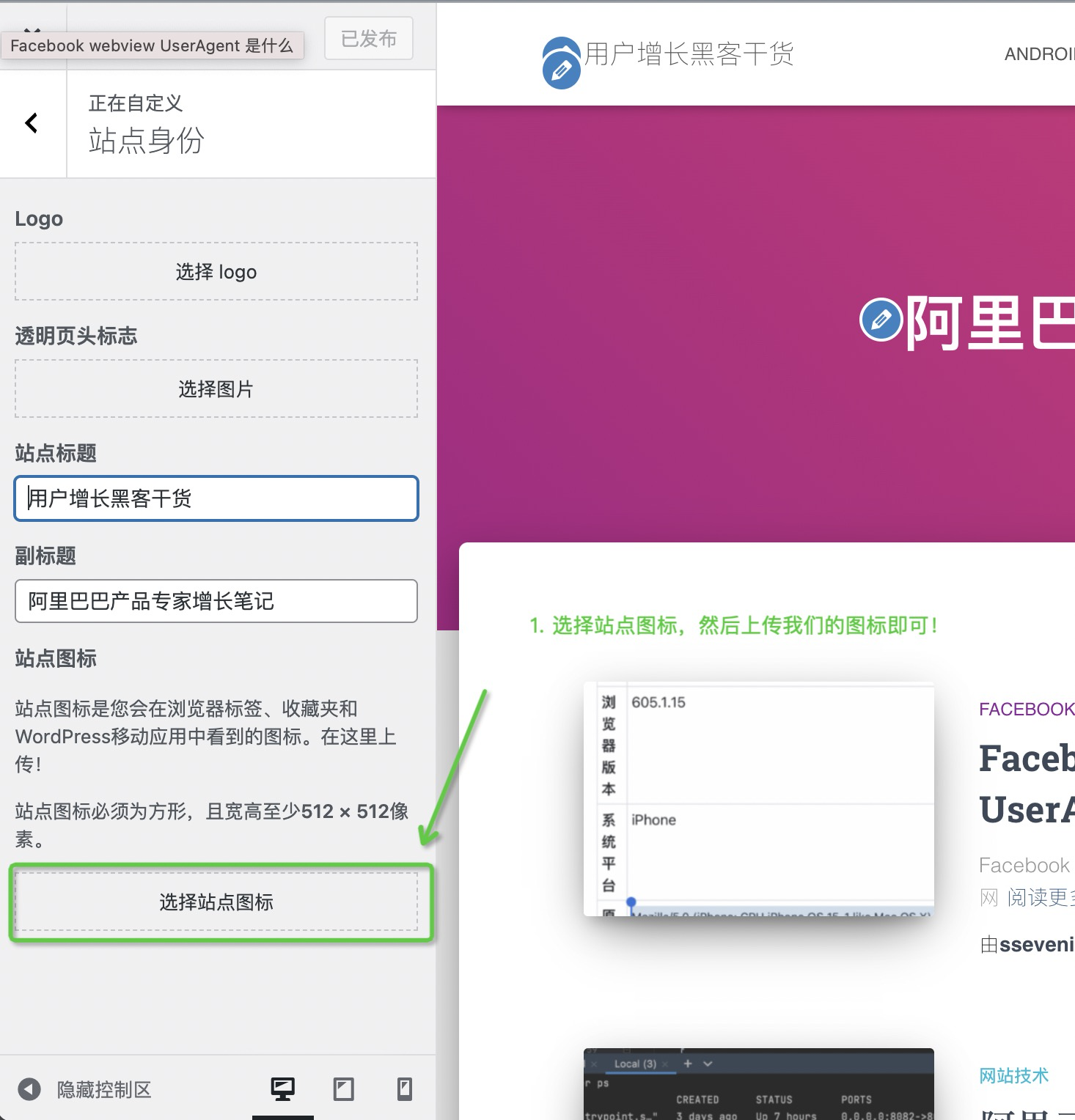Switch to tablet preview device icon
The image size is (1075, 1120).
tap(343, 1088)
